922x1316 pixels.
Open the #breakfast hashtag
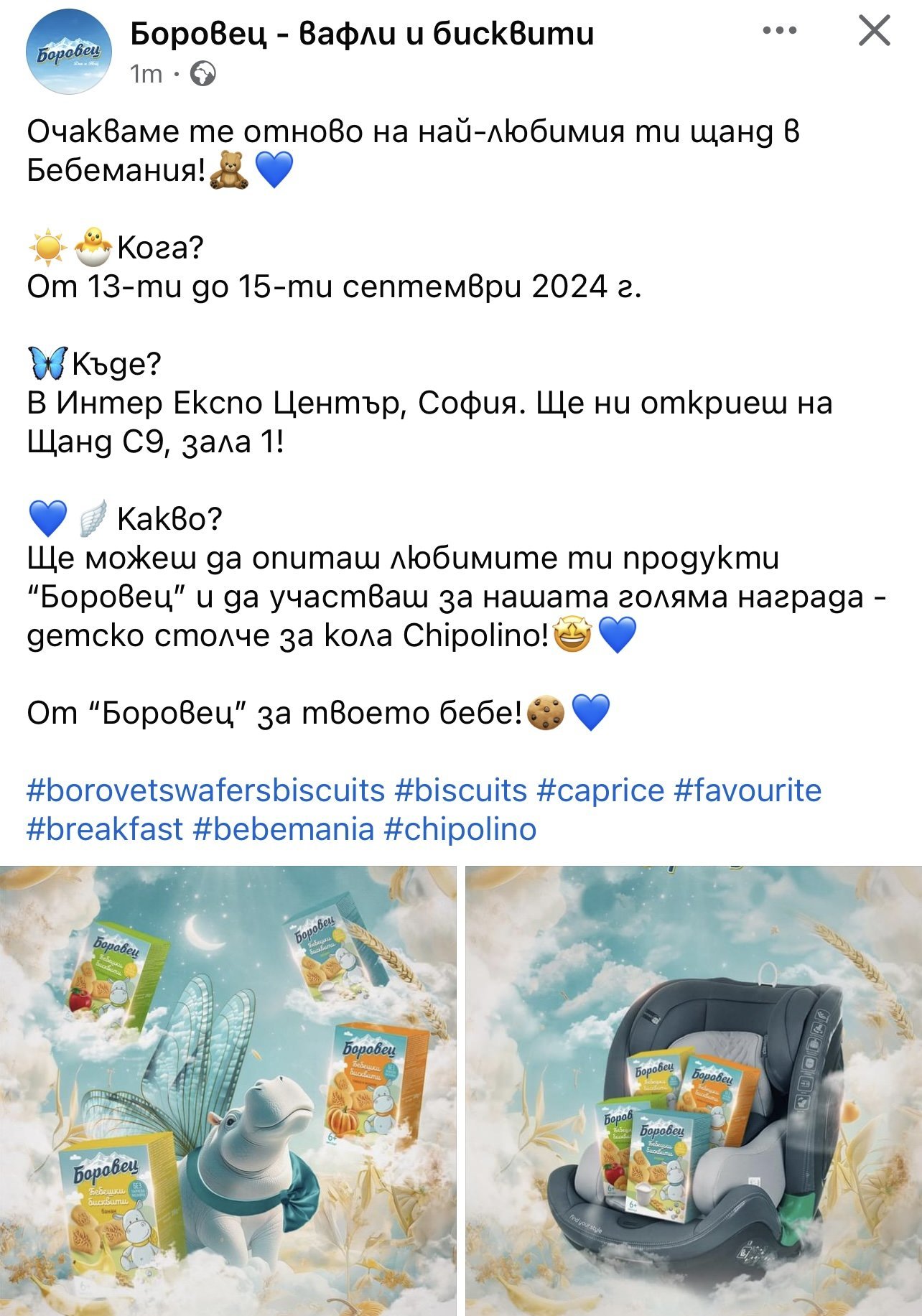tap(105, 829)
